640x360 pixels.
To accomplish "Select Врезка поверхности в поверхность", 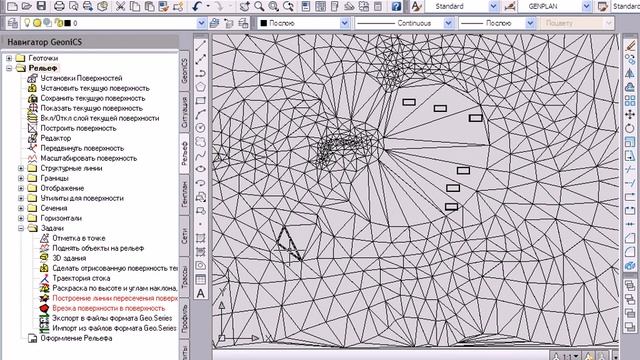I will tap(109, 308).
